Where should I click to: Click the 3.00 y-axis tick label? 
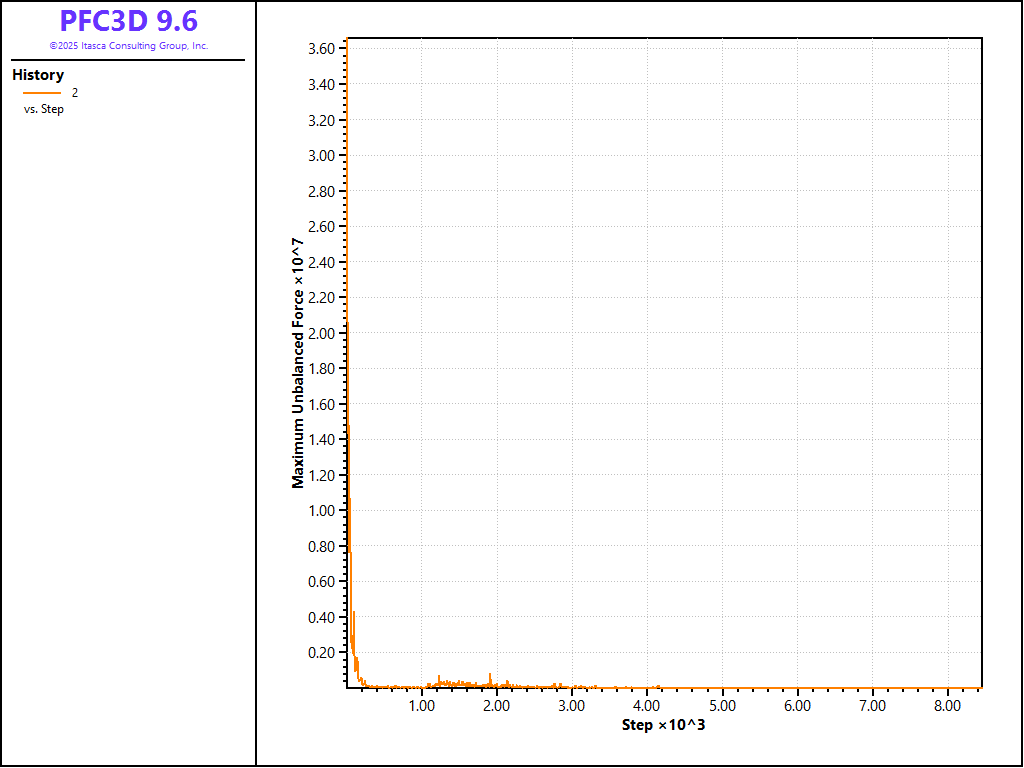click(321, 156)
